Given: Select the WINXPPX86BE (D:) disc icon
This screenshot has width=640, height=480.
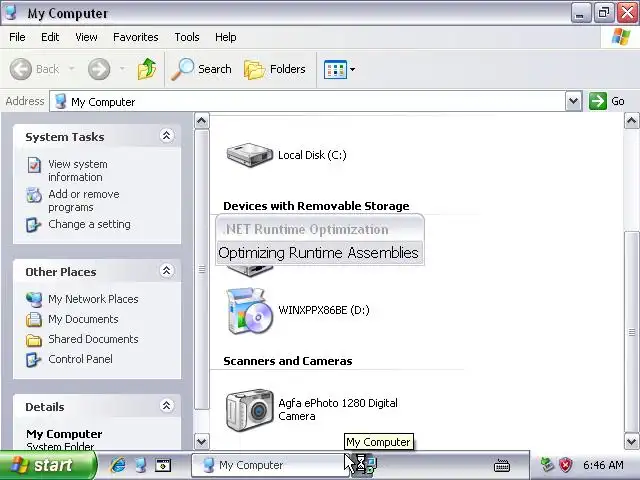Looking at the screenshot, I should [249, 310].
